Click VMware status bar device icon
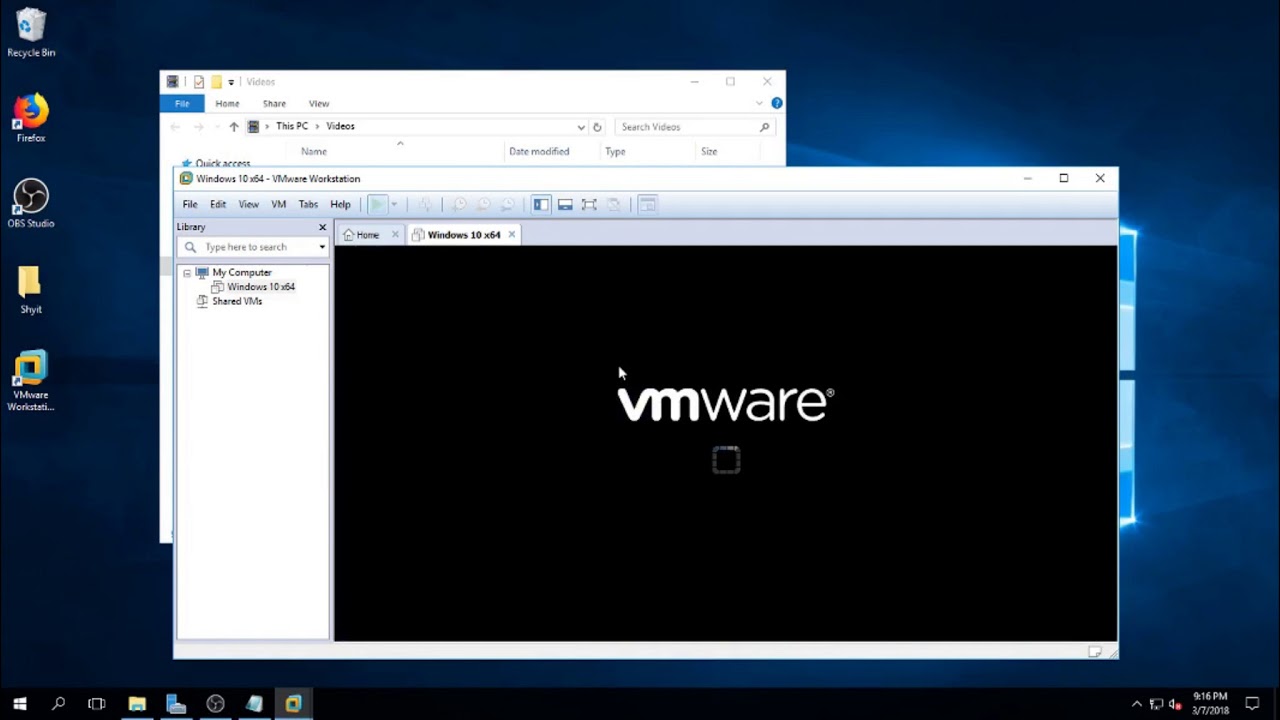This screenshot has height=720, width=1280. coord(1095,652)
